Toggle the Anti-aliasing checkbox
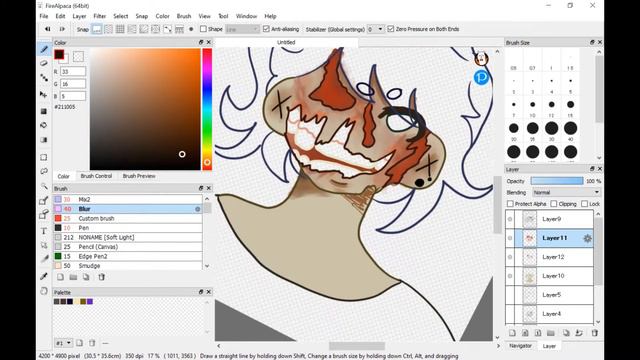640x360 pixels. (266, 29)
